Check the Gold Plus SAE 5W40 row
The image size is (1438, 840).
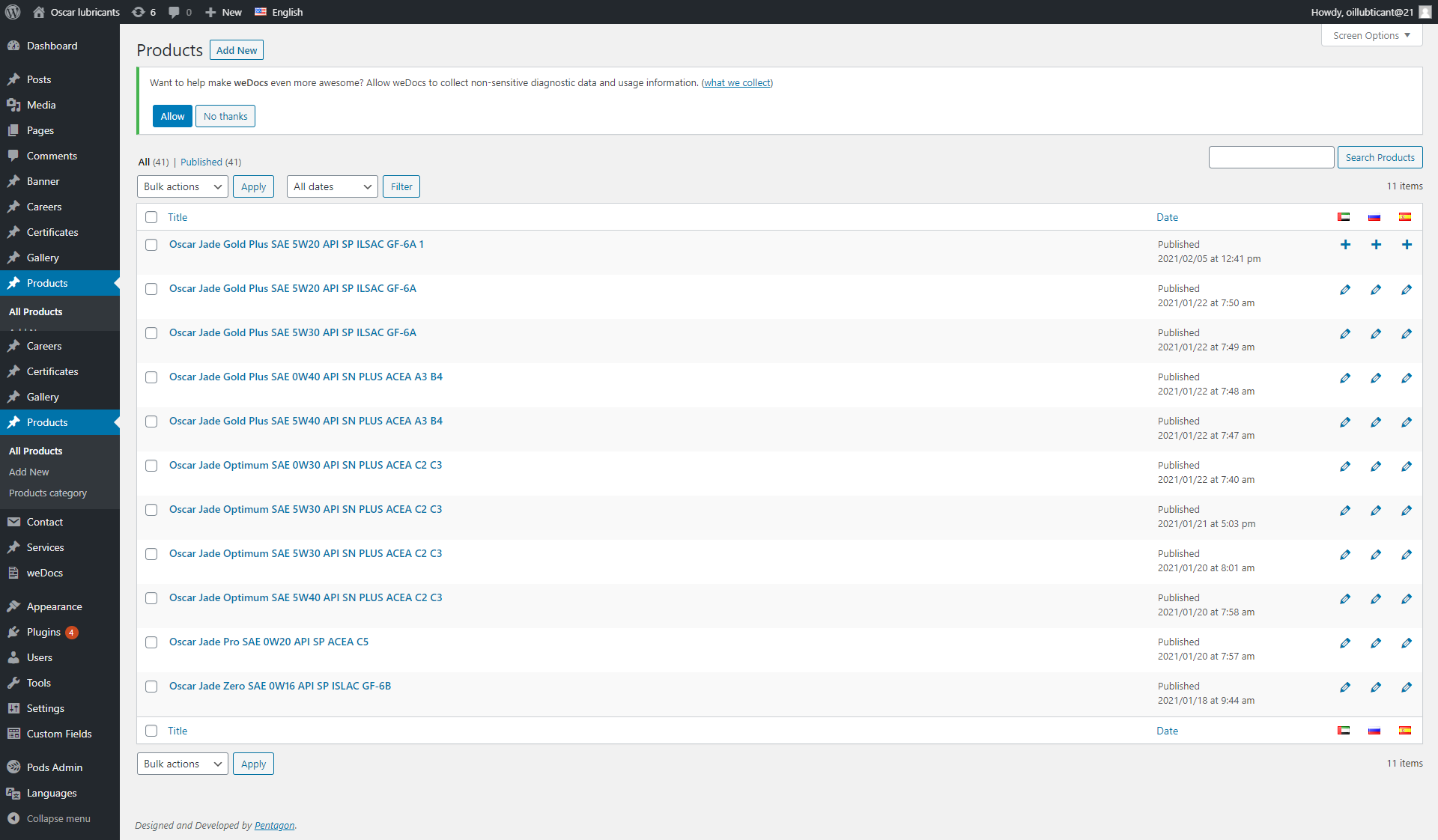coord(151,421)
